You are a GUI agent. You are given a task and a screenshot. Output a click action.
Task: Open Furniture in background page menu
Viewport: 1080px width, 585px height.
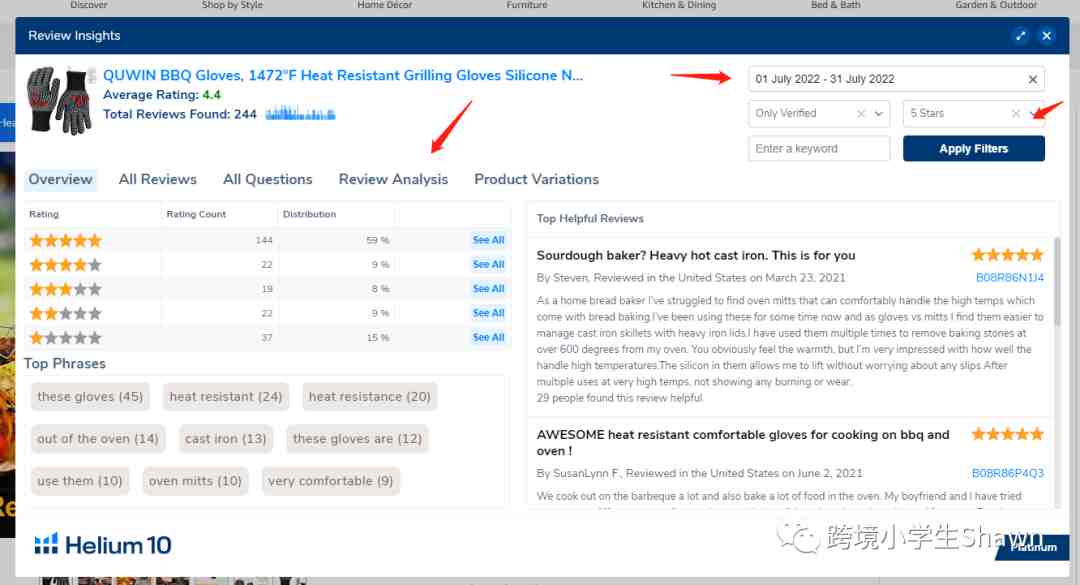tap(527, 5)
